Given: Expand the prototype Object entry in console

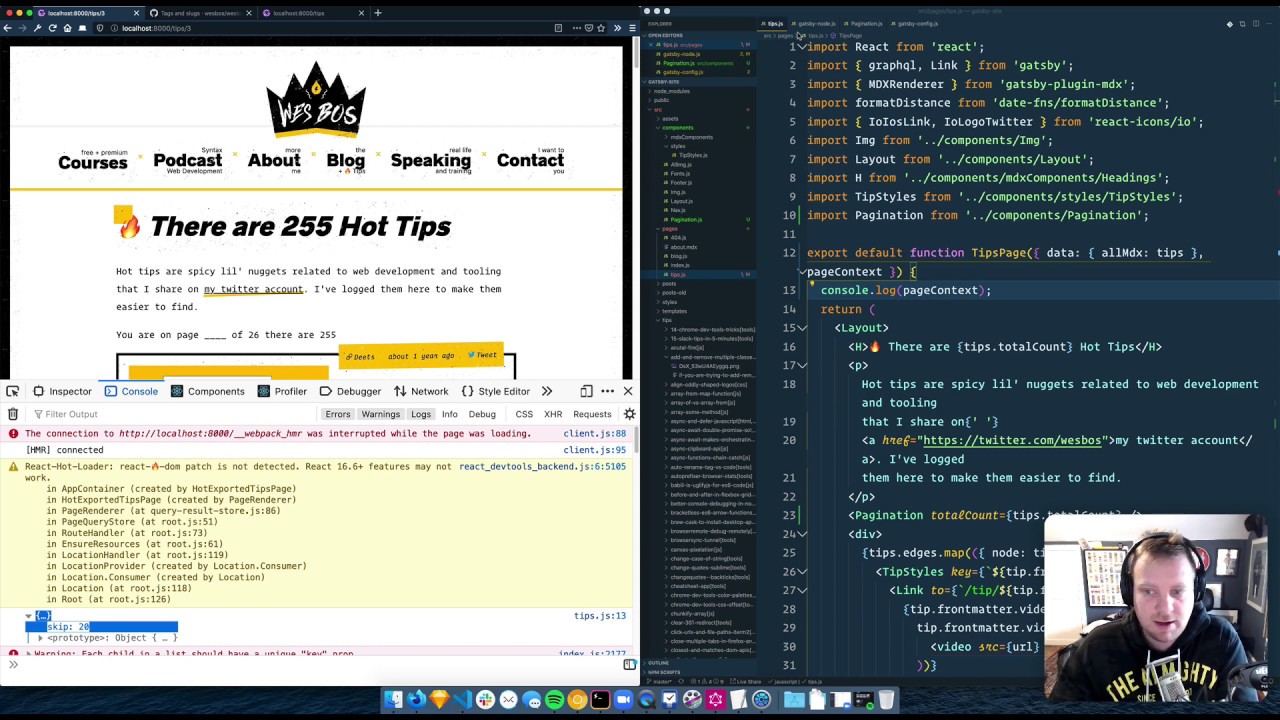Looking at the screenshot, I should pyautogui.click(x=40, y=638).
